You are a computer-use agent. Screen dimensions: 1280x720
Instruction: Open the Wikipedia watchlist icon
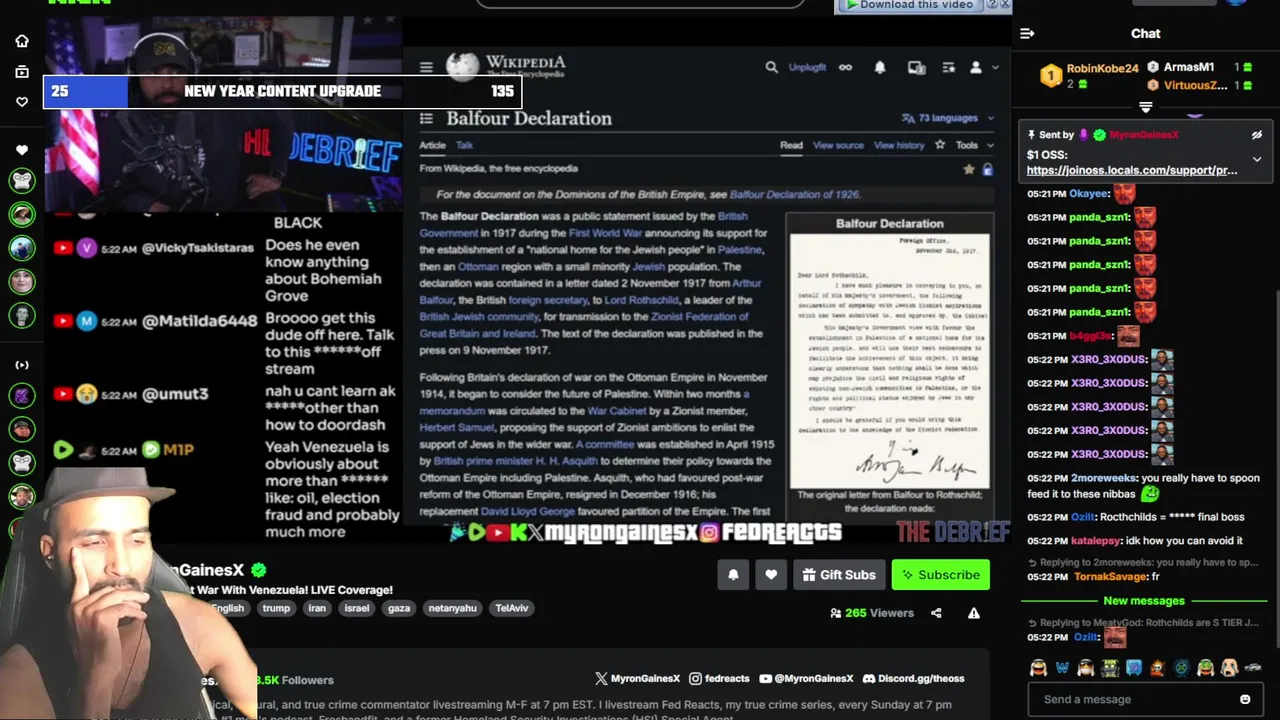pos(947,67)
